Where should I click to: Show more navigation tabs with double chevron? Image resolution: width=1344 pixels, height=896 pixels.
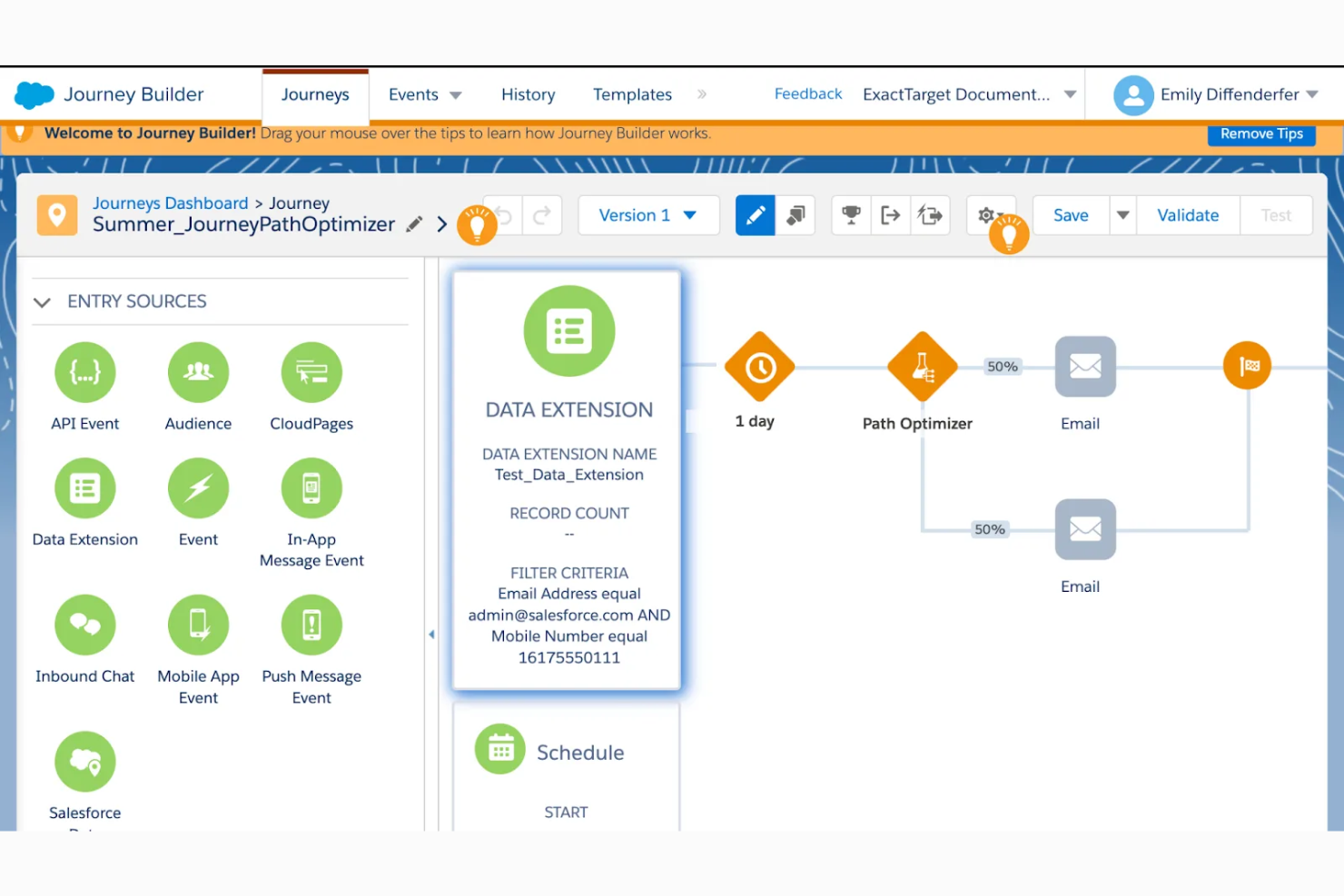coord(702,94)
